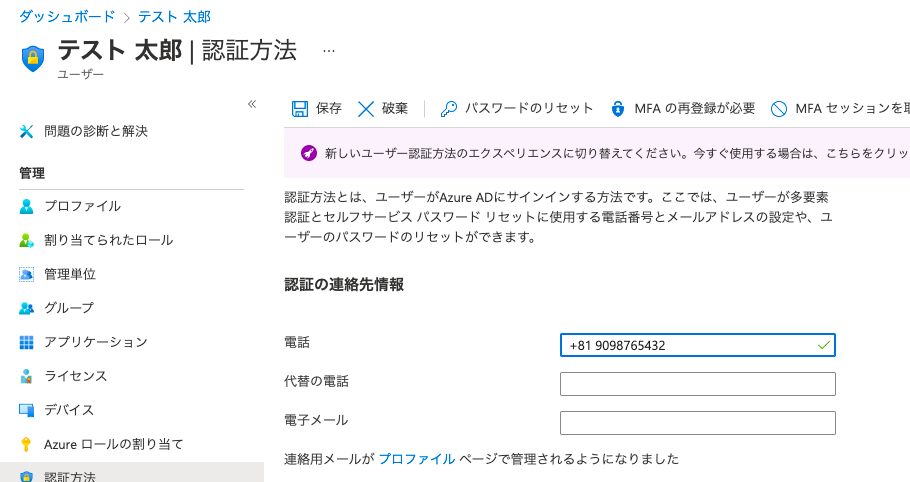Click the revoke MFA sessions icon
Image resolution: width=910 pixels, height=482 pixels.
pos(779,108)
